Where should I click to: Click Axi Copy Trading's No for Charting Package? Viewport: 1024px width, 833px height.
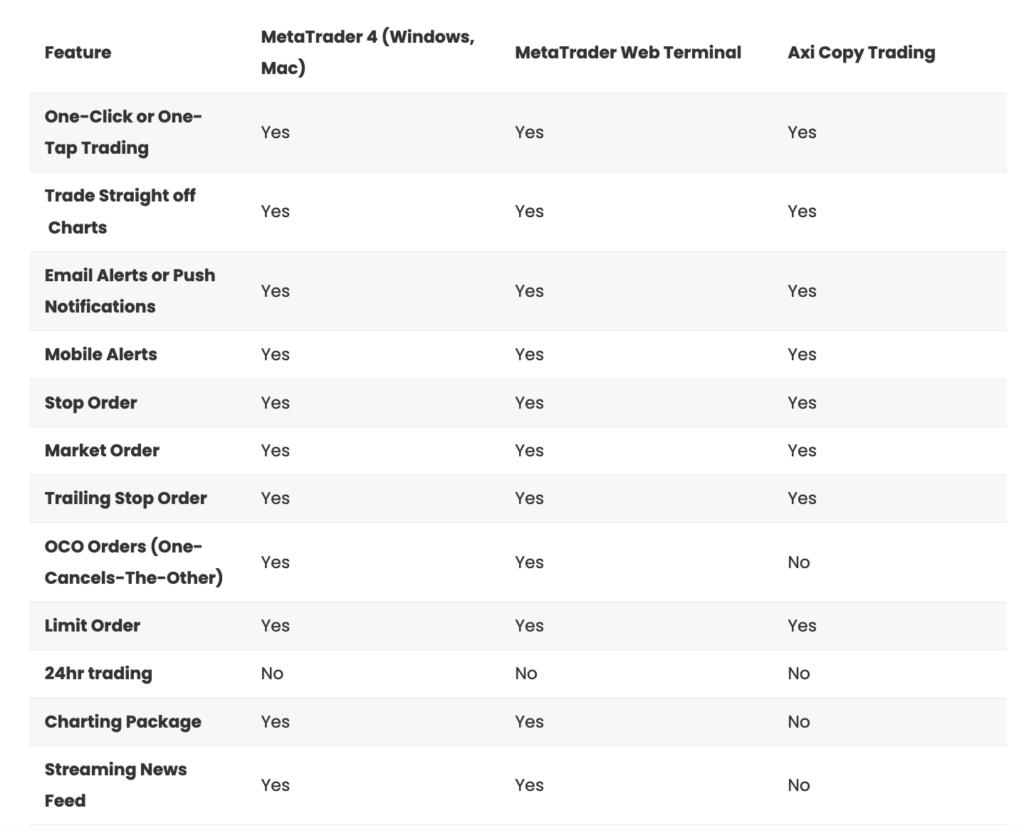799,722
